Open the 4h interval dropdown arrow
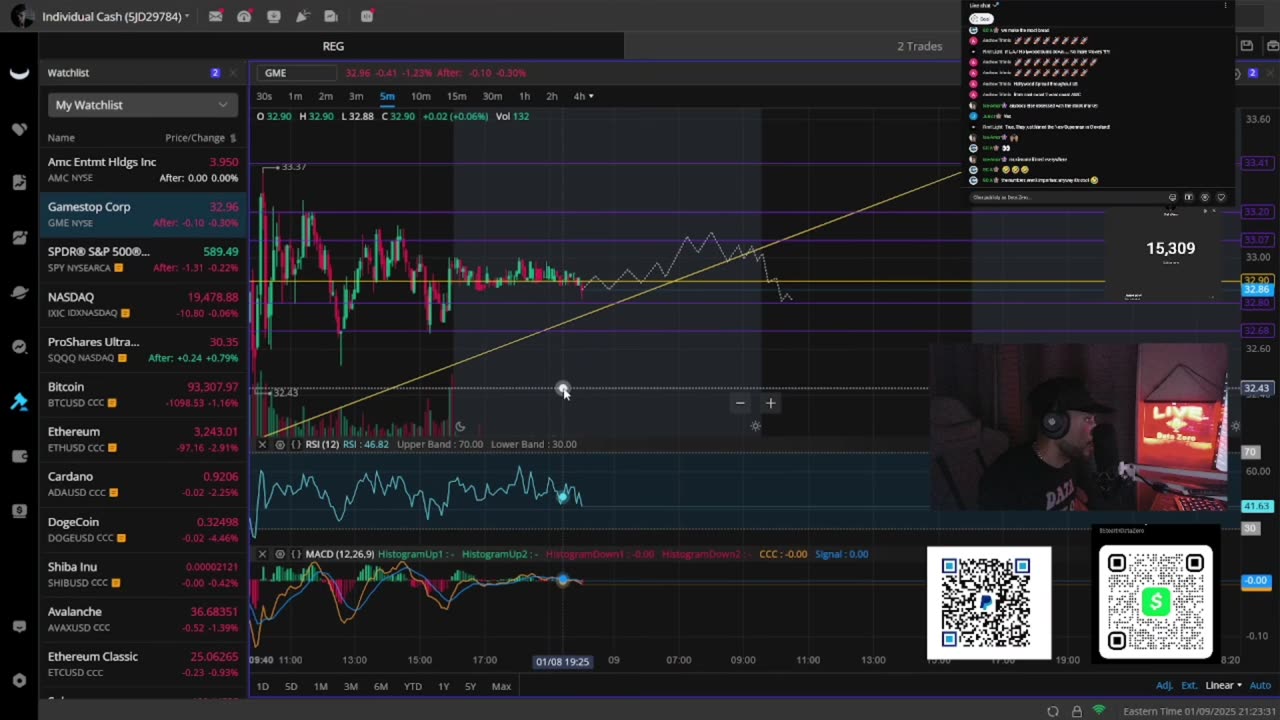This screenshot has height=720, width=1280. click(x=591, y=96)
